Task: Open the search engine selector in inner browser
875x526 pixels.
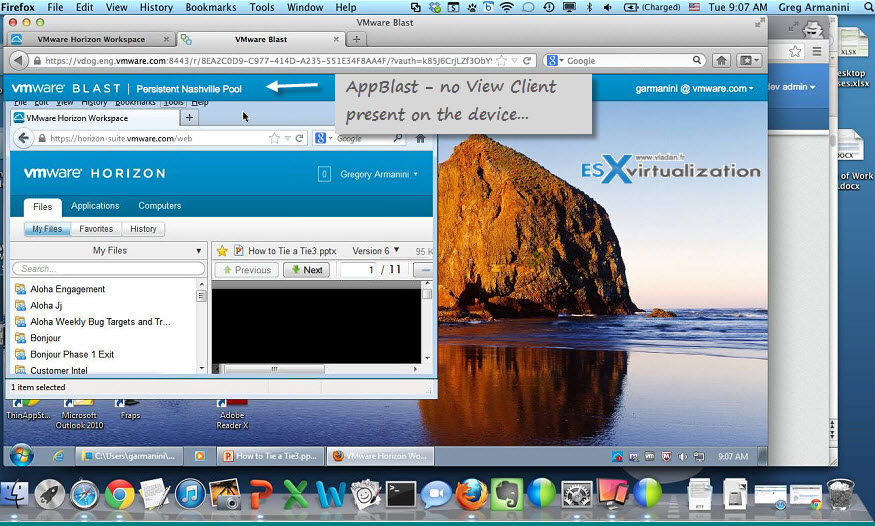Action: (x=323, y=138)
